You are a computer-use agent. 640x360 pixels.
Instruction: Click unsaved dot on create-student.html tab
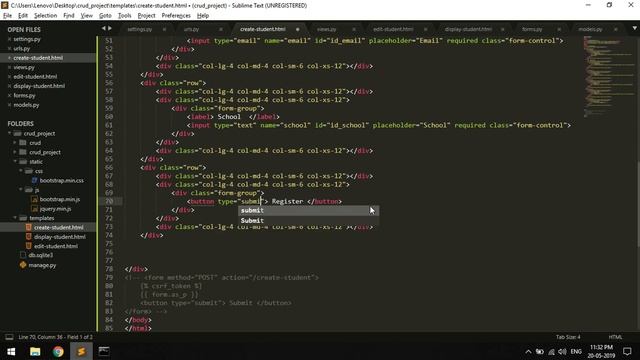point(298,29)
